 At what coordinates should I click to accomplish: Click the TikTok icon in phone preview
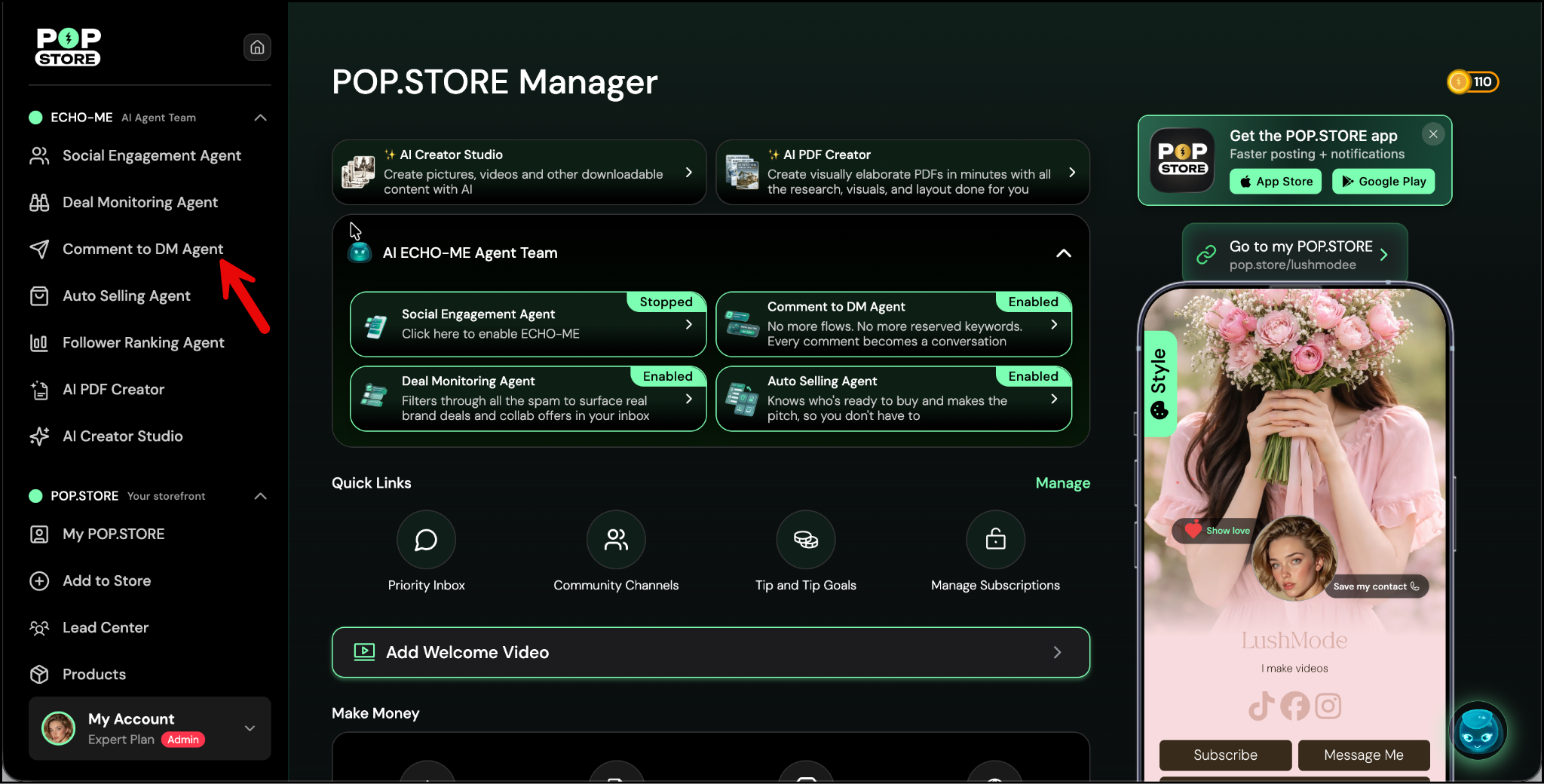point(1261,706)
